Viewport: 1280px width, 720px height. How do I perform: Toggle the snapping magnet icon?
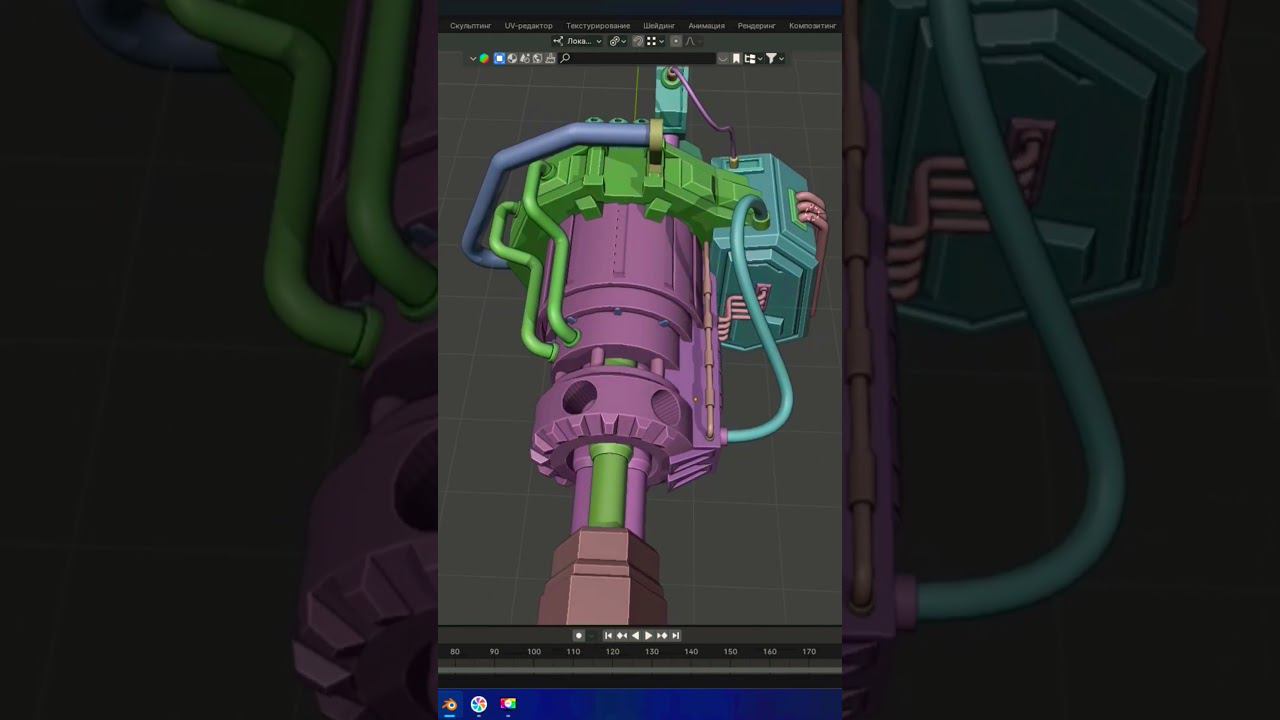point(638,41)
